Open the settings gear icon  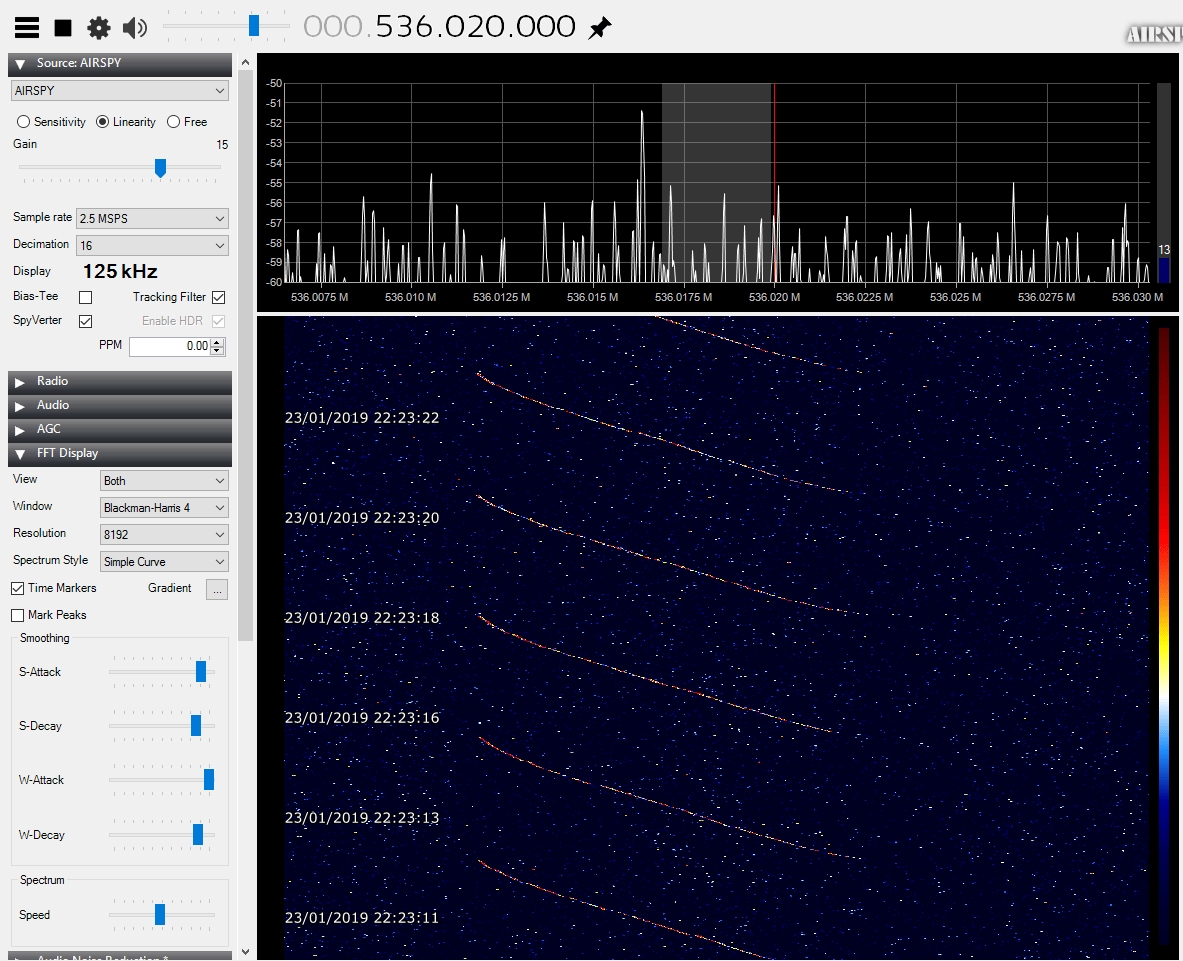coord(98,28)
